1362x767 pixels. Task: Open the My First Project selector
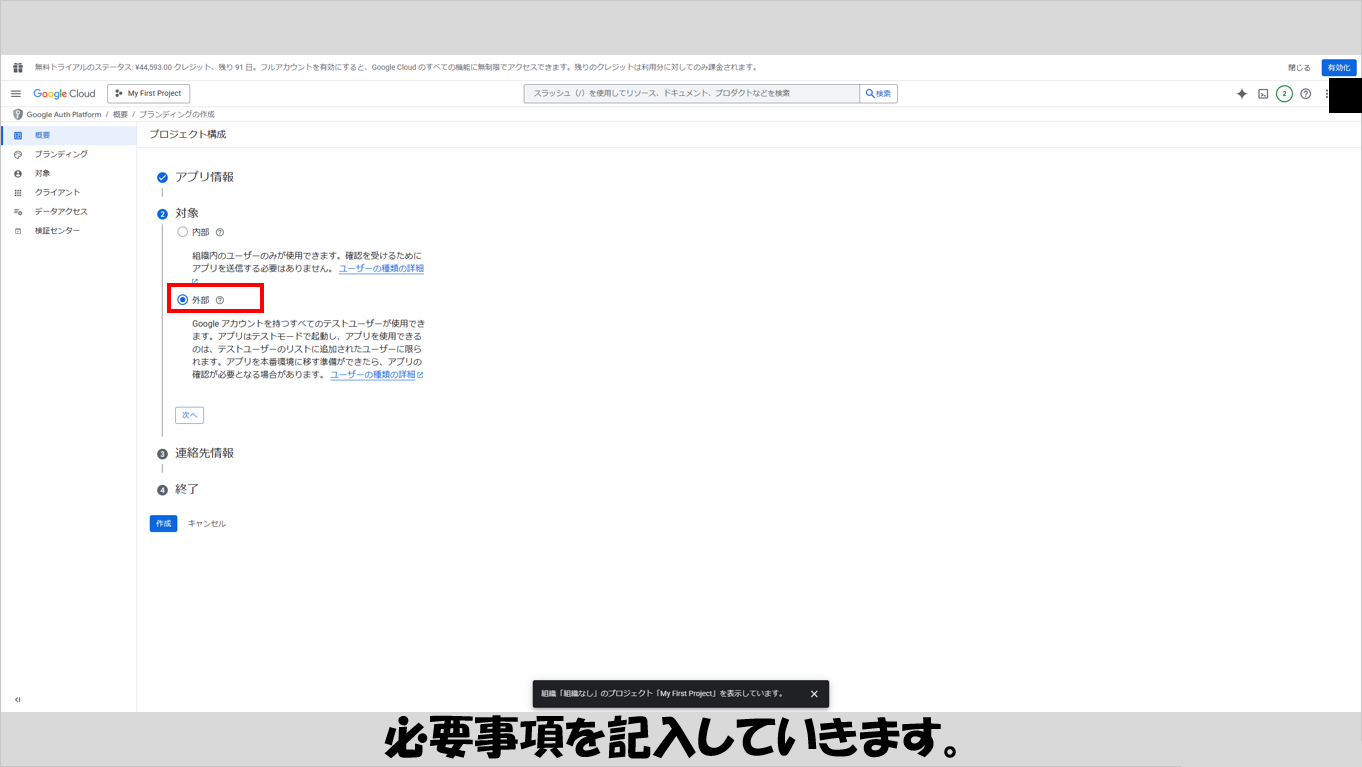tap(148, 94)
